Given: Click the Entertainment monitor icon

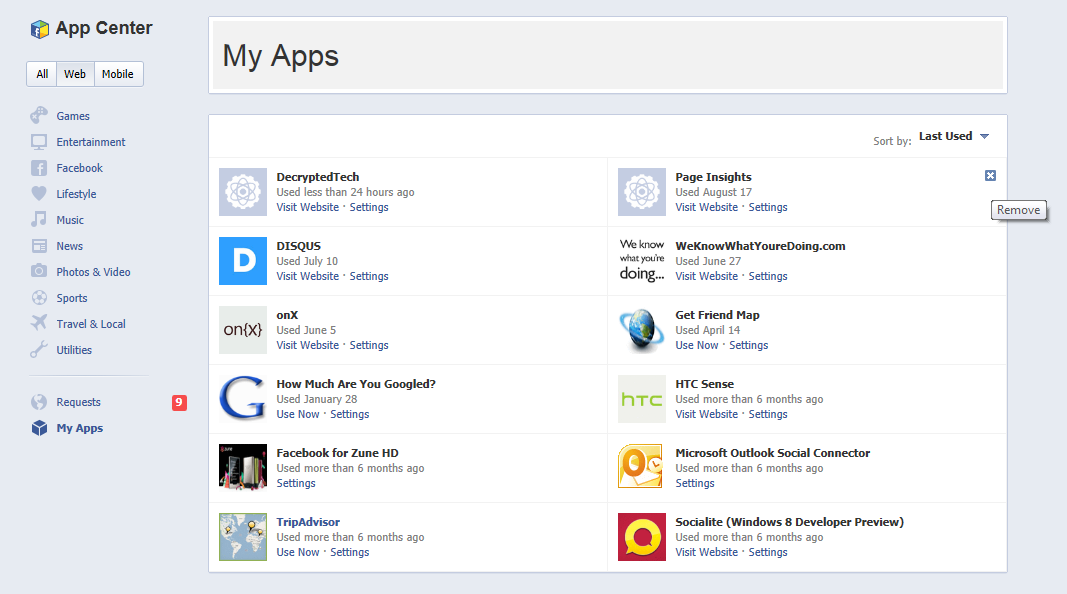Looking at the screenshot, I should click(39, 142).
